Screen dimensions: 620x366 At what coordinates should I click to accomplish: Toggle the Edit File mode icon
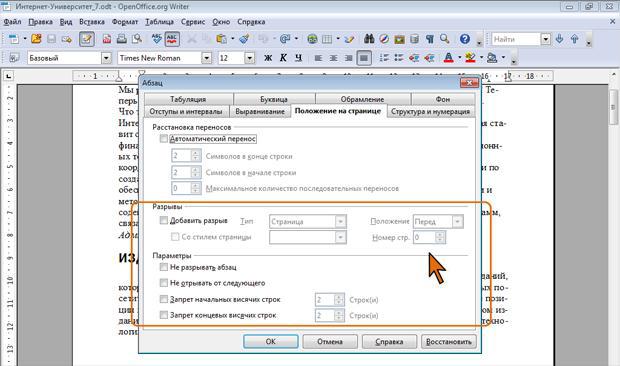(87, 39)
